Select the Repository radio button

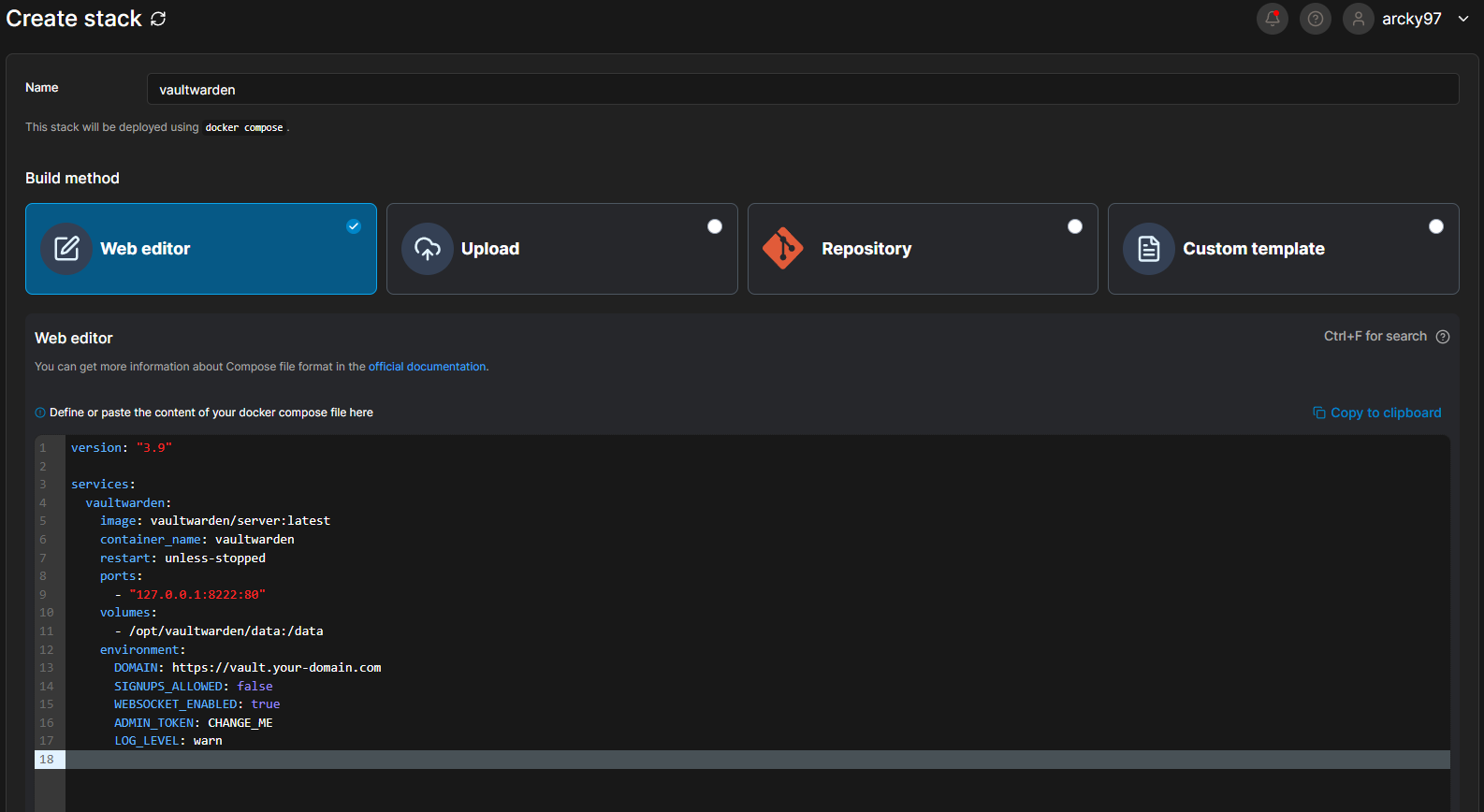pos(1075,226)
